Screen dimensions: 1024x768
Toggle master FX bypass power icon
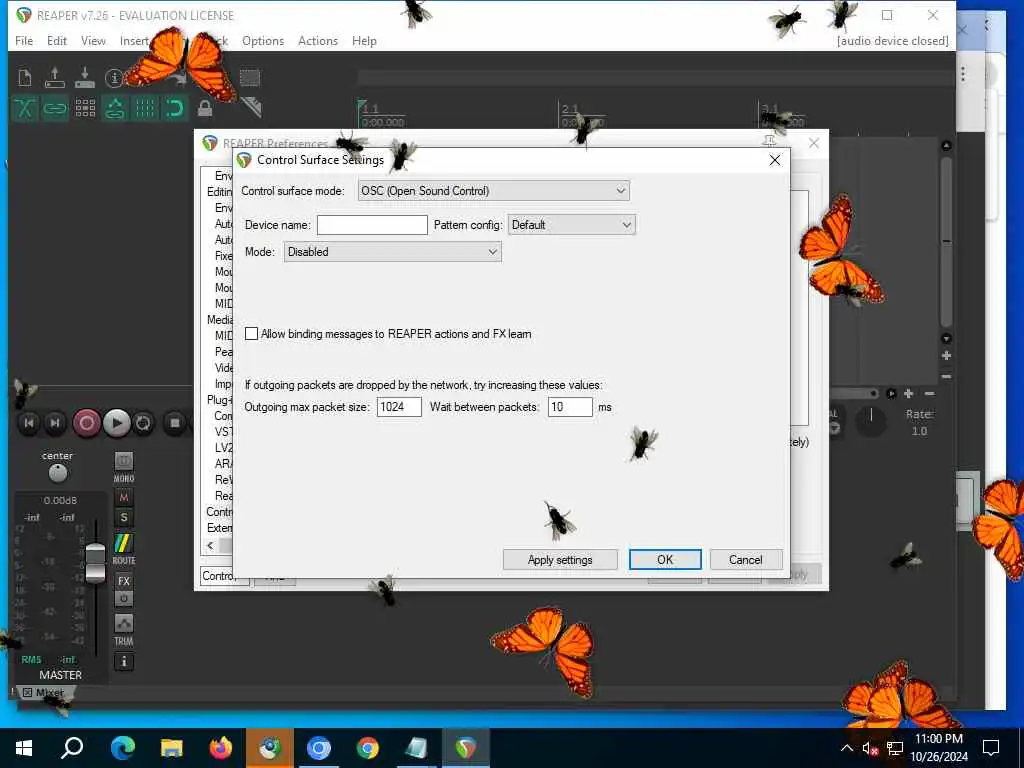tap(123, 598)
